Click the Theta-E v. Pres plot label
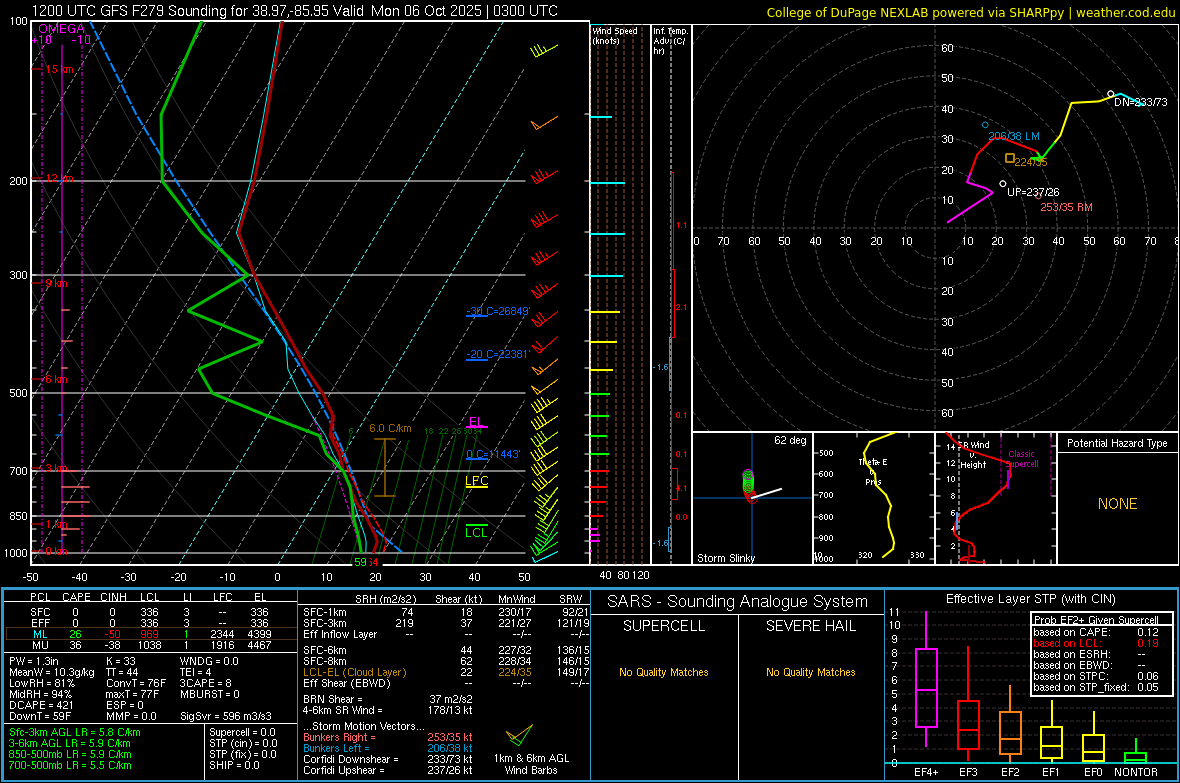1180x783 pixels. [x=873, y=471]
